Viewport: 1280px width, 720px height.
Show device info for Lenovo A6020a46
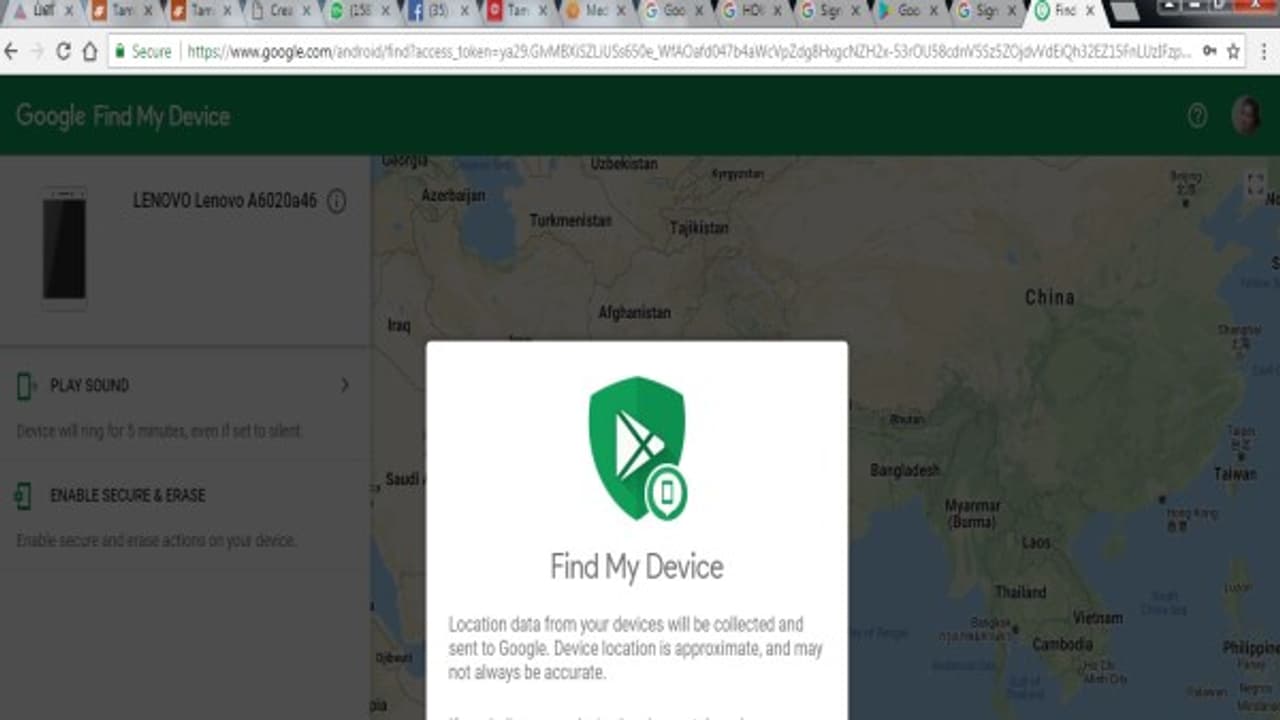tap(337, 201)
